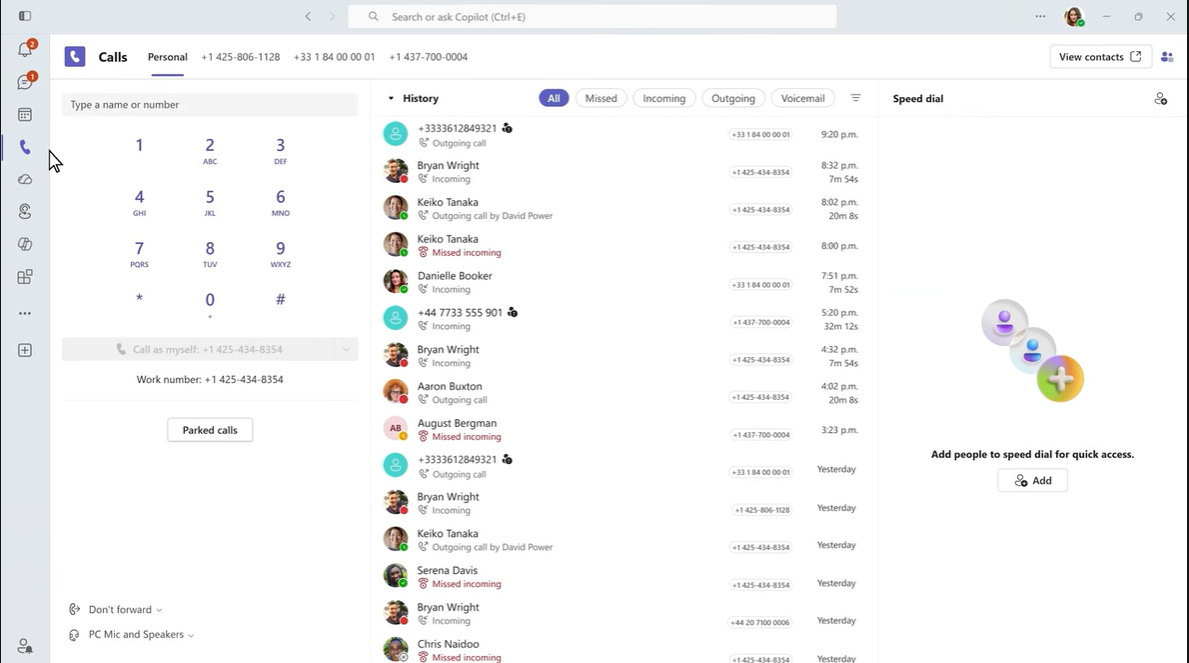The image size is (1189, 663).
Task: Select Danielle Booker incoming call entry
Action: (x=623, y=282)
